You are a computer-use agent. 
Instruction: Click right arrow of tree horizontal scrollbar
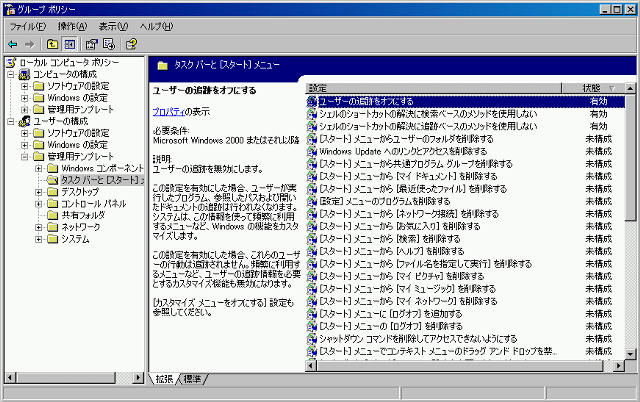pos(139,378)
